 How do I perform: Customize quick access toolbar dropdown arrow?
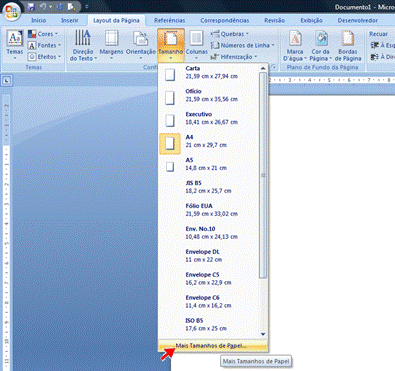pos(87,7)
